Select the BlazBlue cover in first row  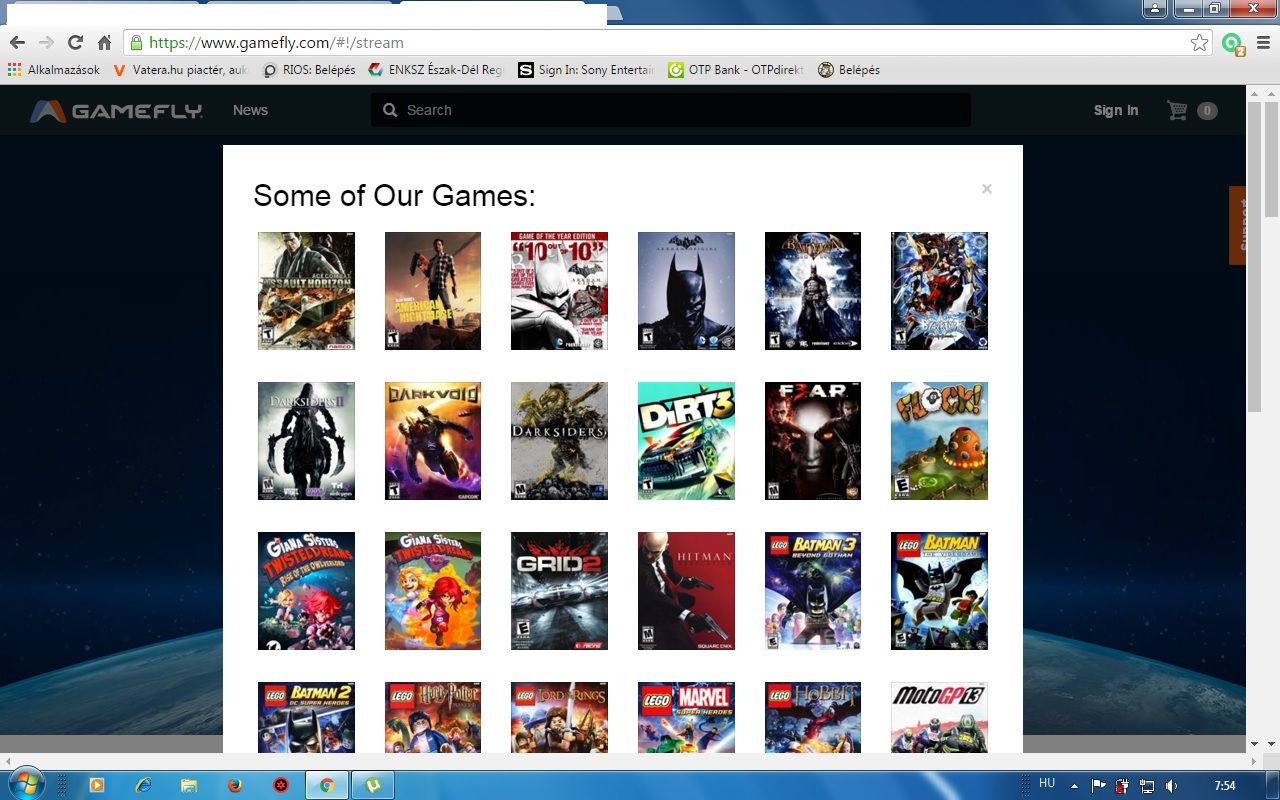tap(939, 291)
